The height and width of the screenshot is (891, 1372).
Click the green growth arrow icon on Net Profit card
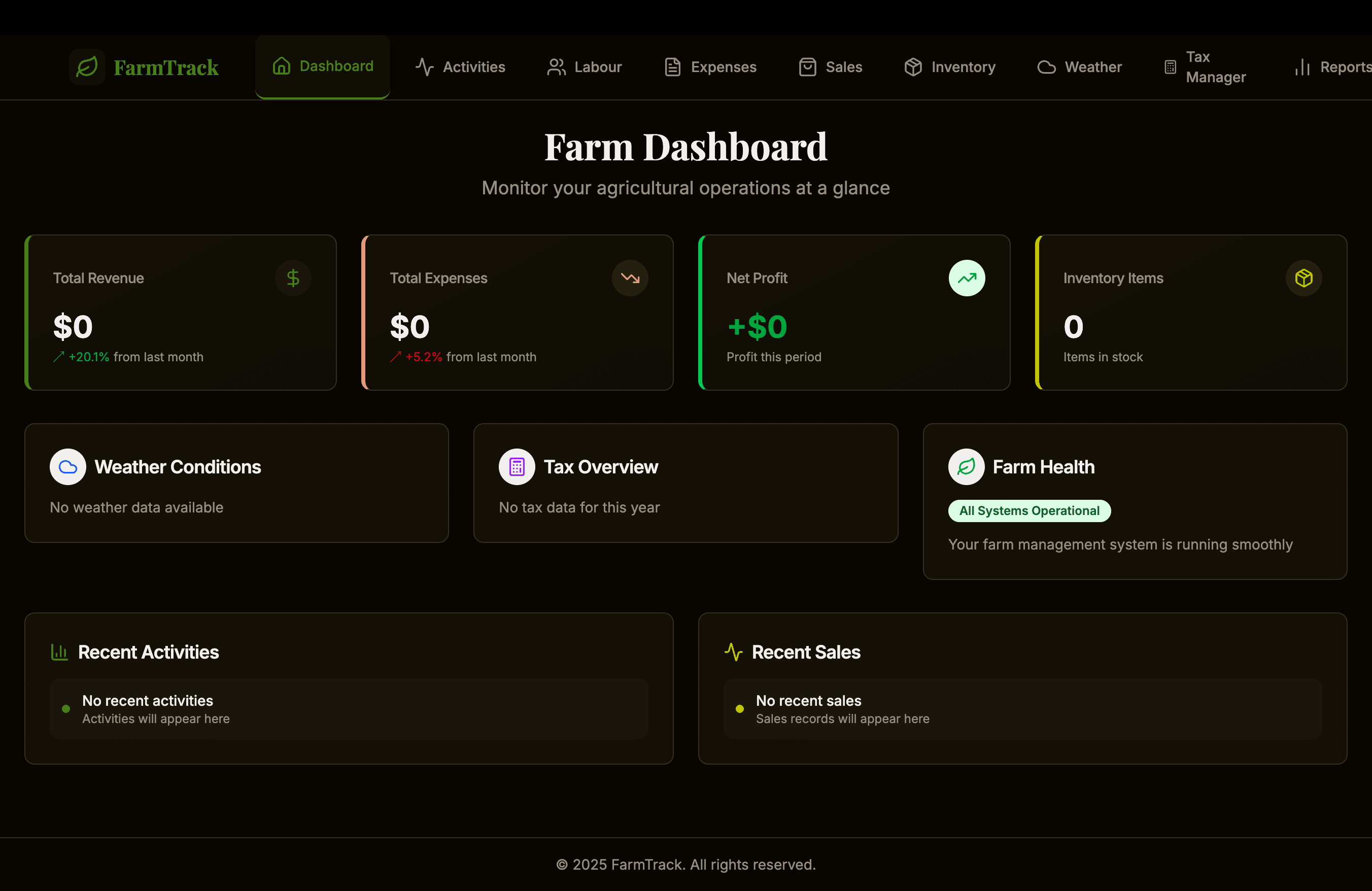click(966, 278)
